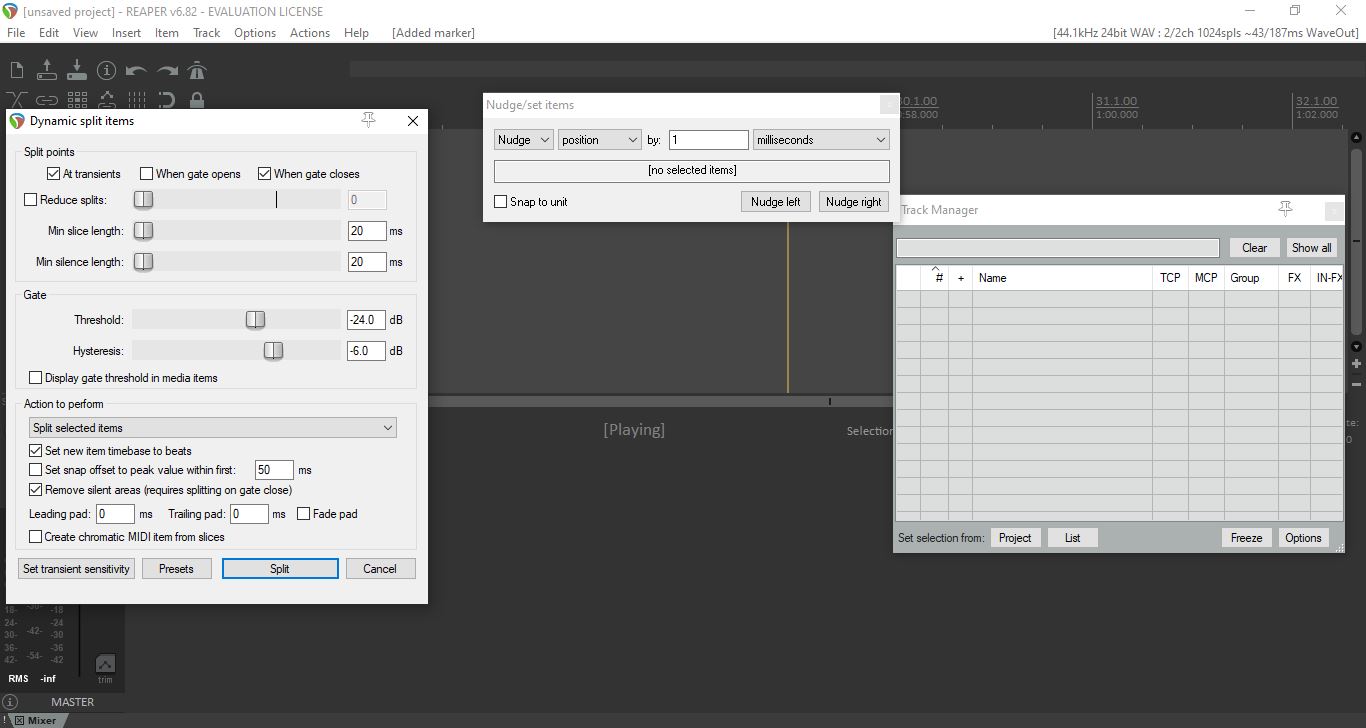Enable Create chromatic MIDI item from slices
1366x728 pixels.
coord(36,537)
